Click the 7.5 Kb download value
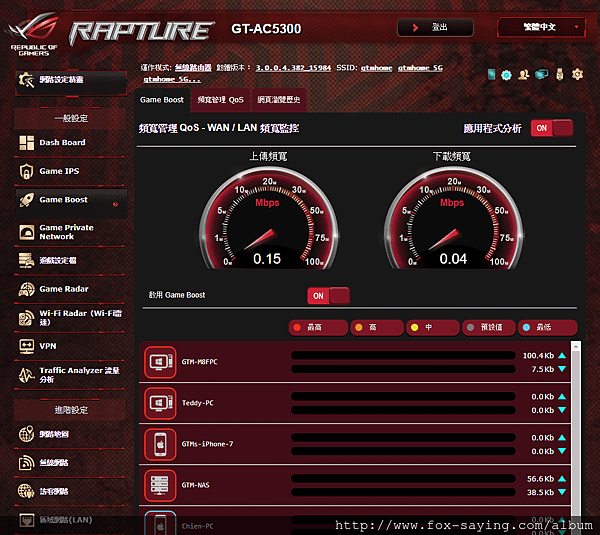The width and height of the screenshot is (600, 535). (543, 369)
